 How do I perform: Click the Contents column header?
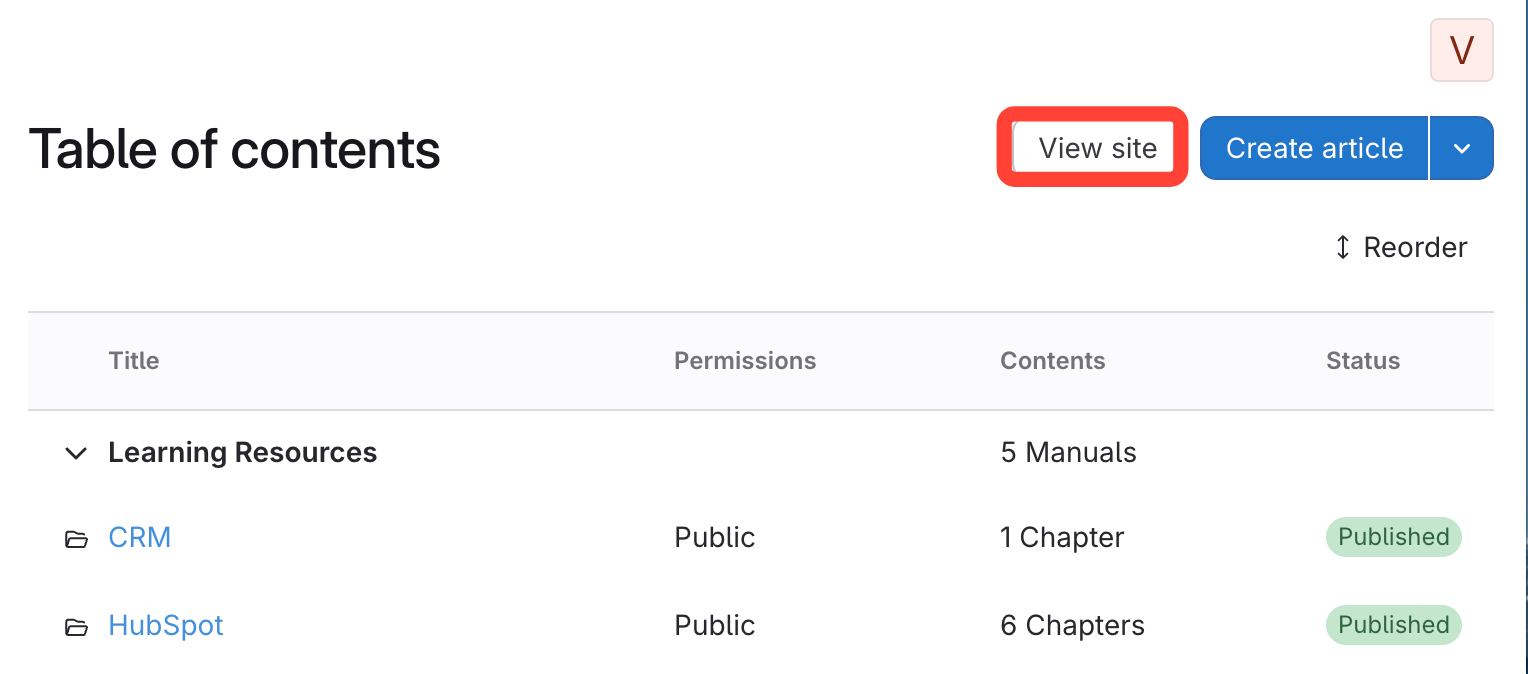pyautogui.click(x=1053, y=361)
